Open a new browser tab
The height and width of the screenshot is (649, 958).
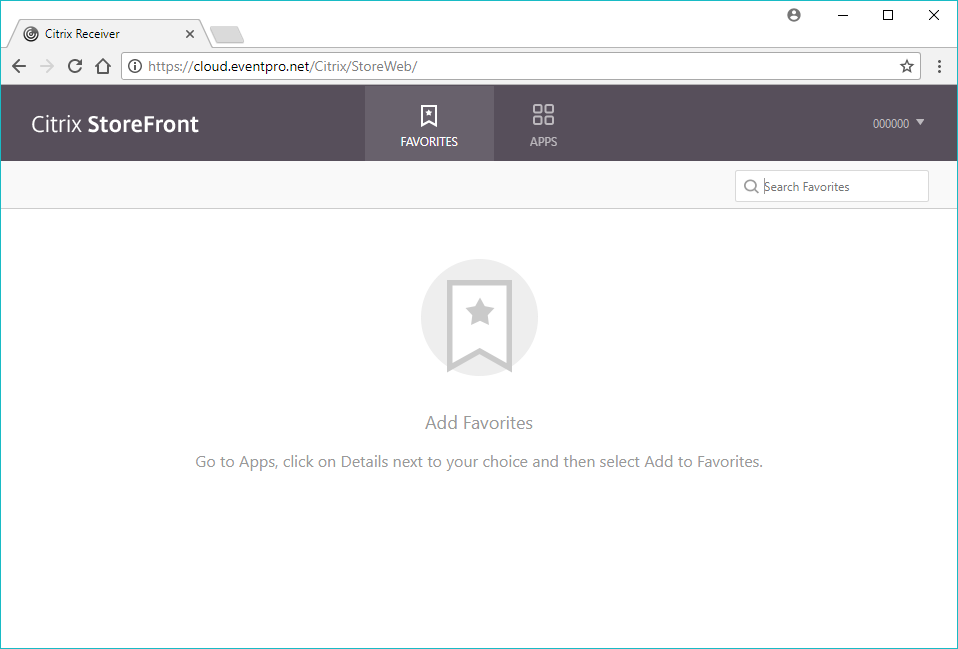(x=227, y=34)
